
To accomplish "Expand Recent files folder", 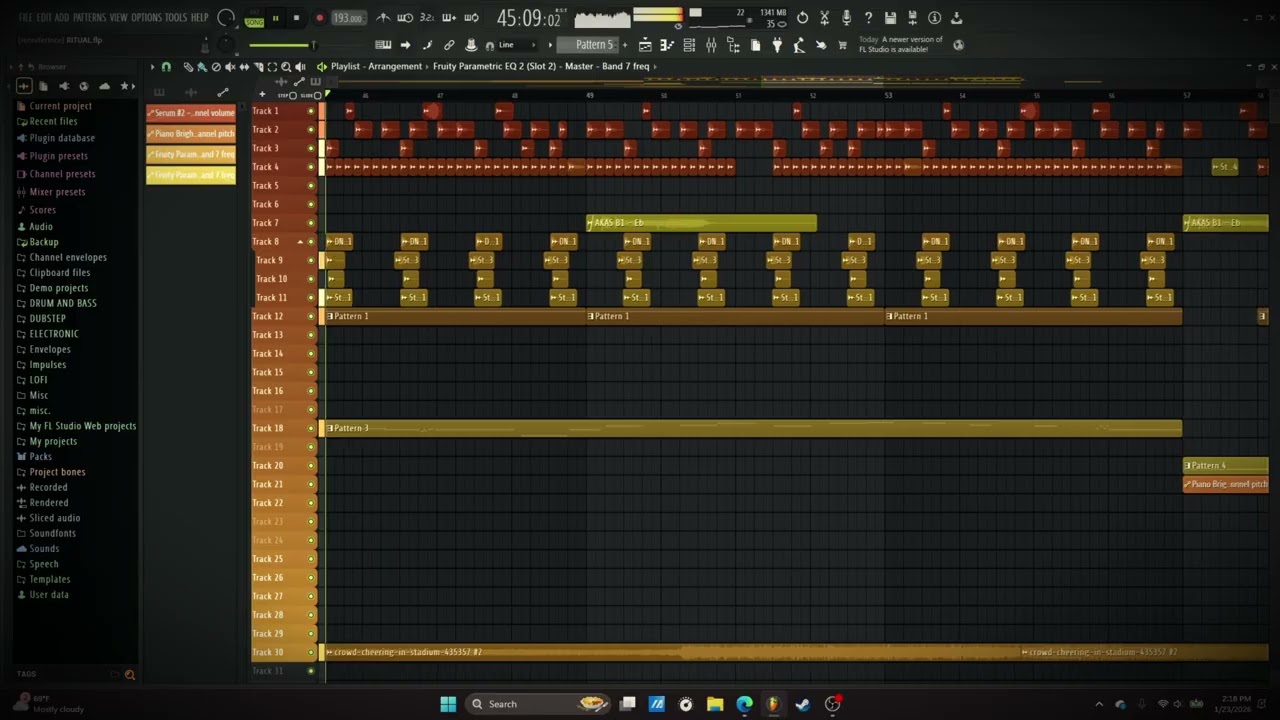I will (53, 121).
